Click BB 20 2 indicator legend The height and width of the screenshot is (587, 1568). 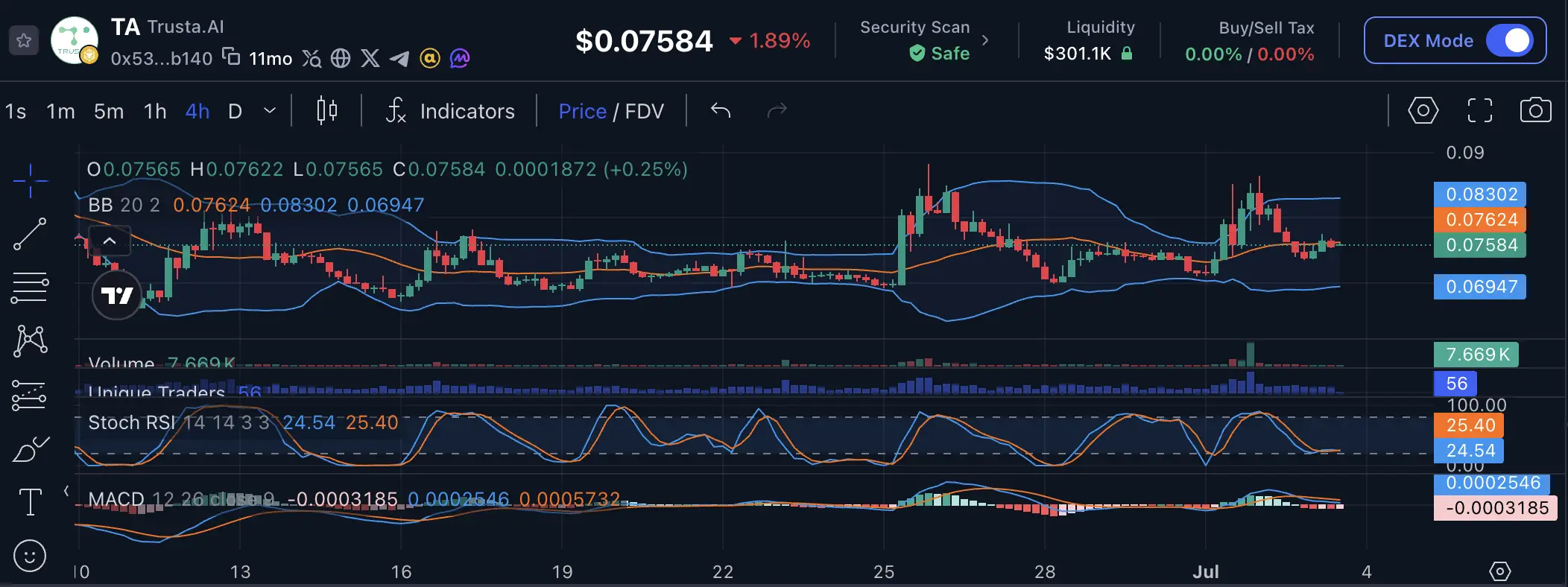pos(124,205)
